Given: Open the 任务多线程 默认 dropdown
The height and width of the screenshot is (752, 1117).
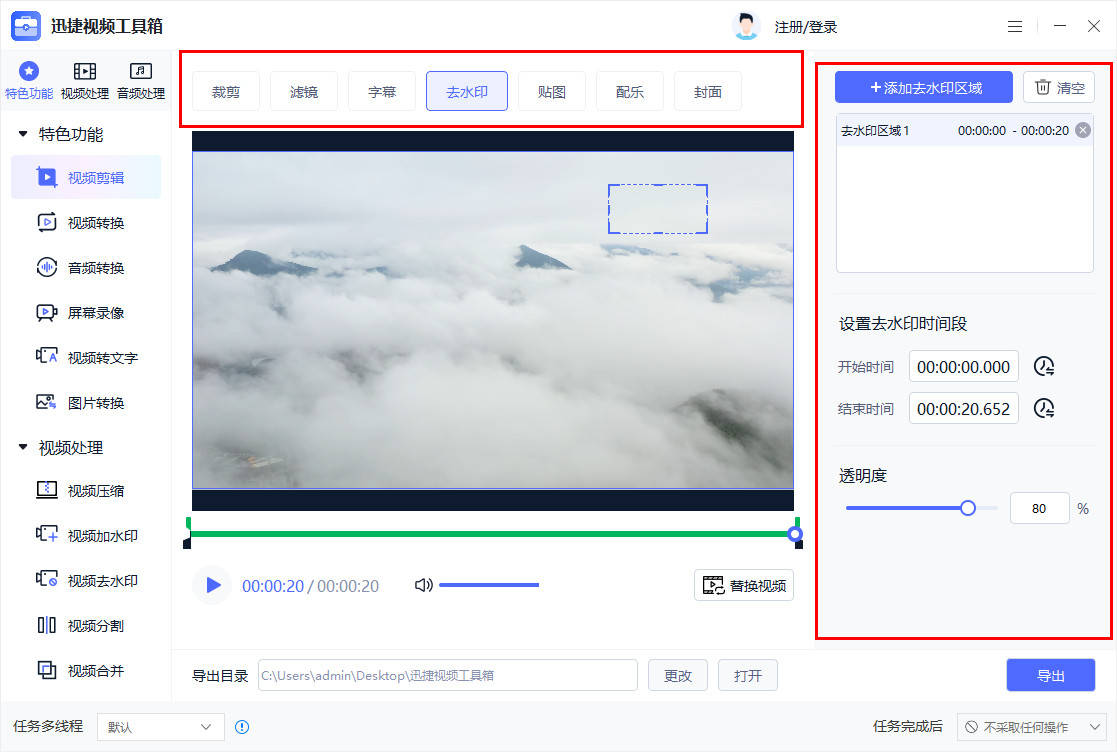Looking at the screenshot, I should [x=160, y=727].
